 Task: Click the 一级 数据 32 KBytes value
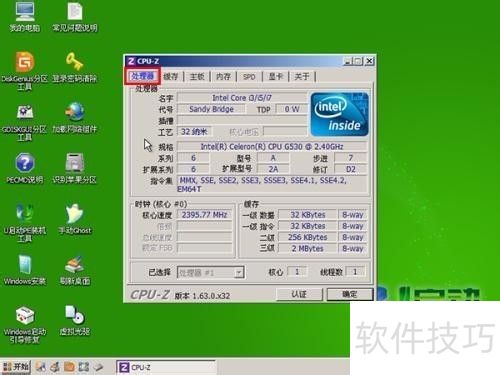[x=307, y=215]
